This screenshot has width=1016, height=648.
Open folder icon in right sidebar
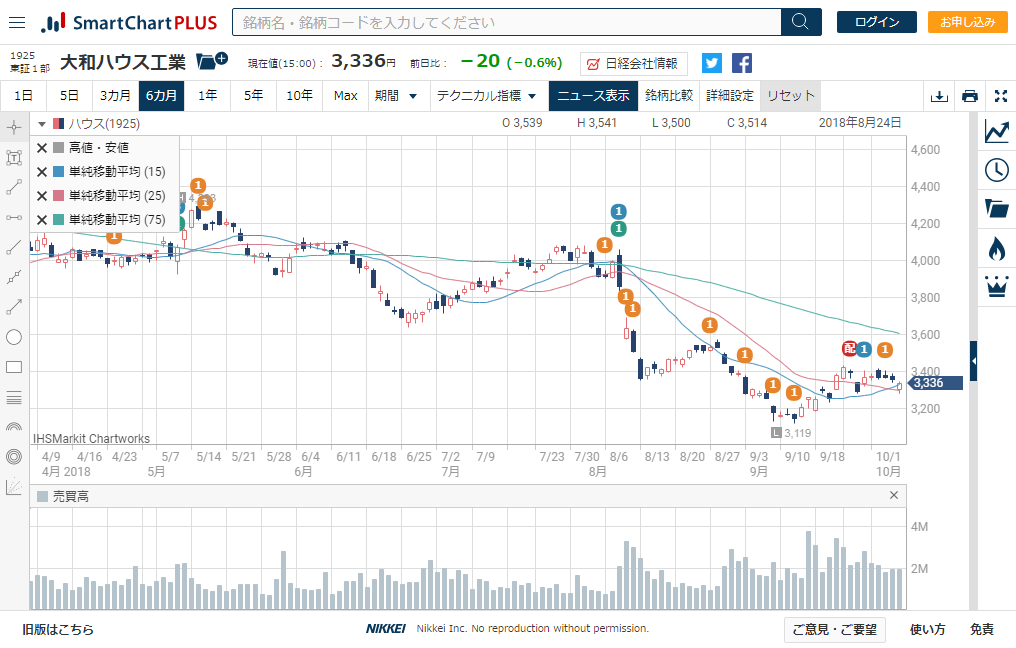997,209
